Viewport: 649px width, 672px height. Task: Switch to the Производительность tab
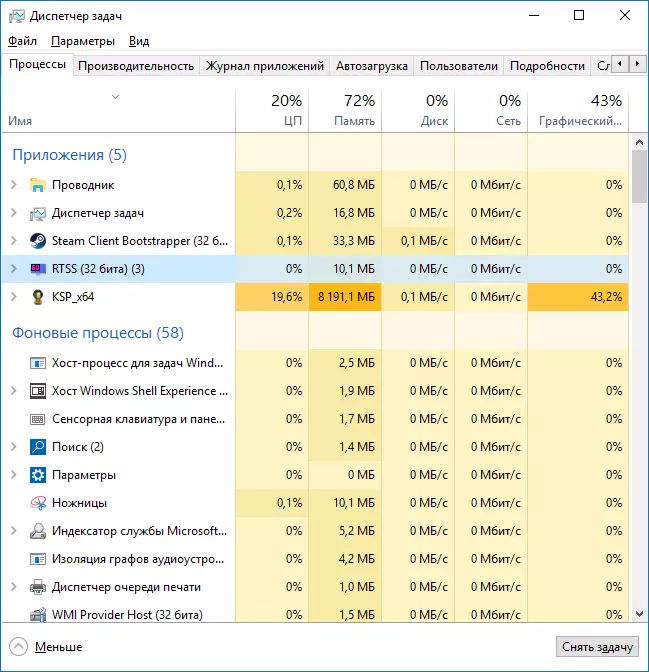click(x=136, y=66)
